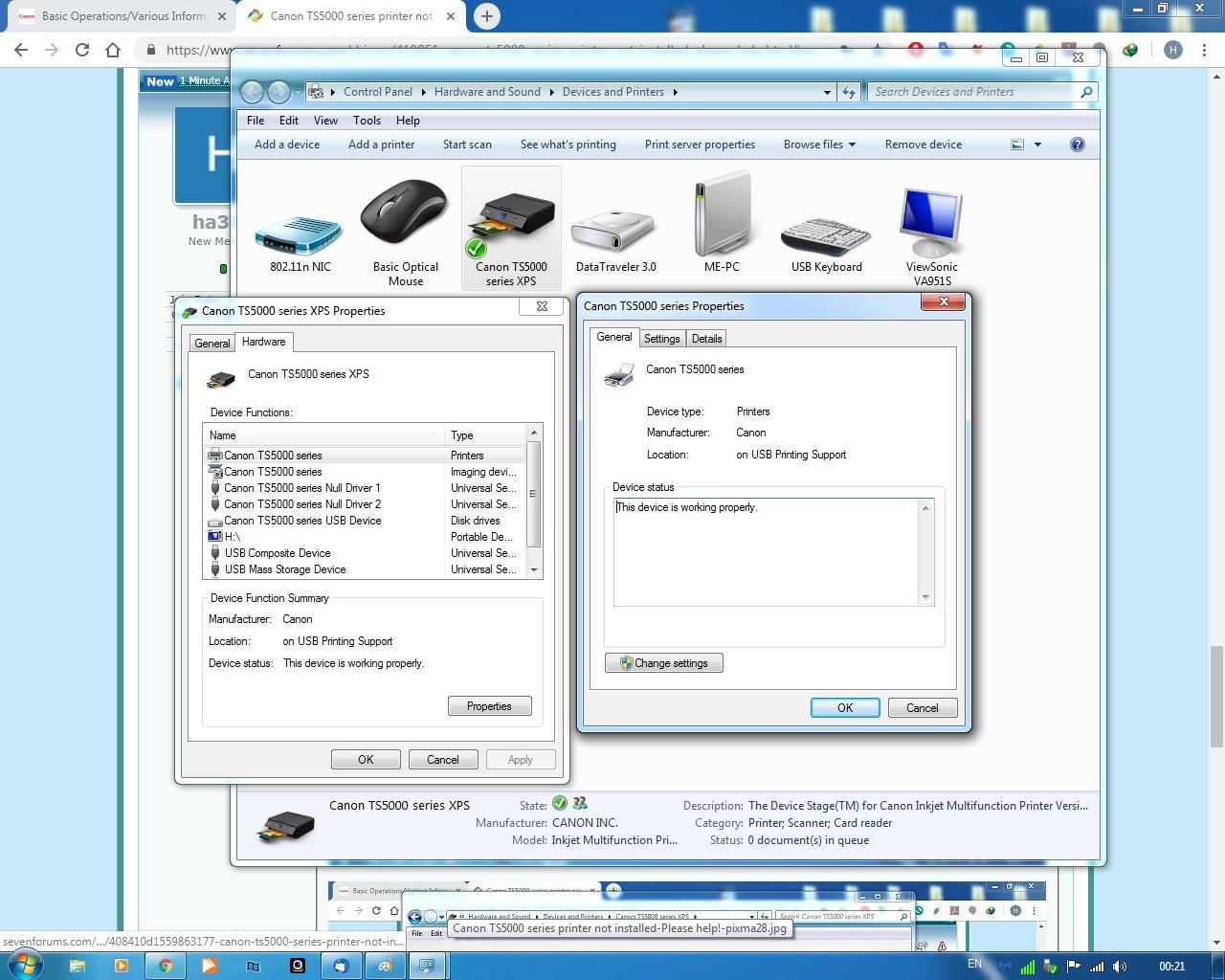
Task: Click the Change settings button
Action: [x=664, y=663]
